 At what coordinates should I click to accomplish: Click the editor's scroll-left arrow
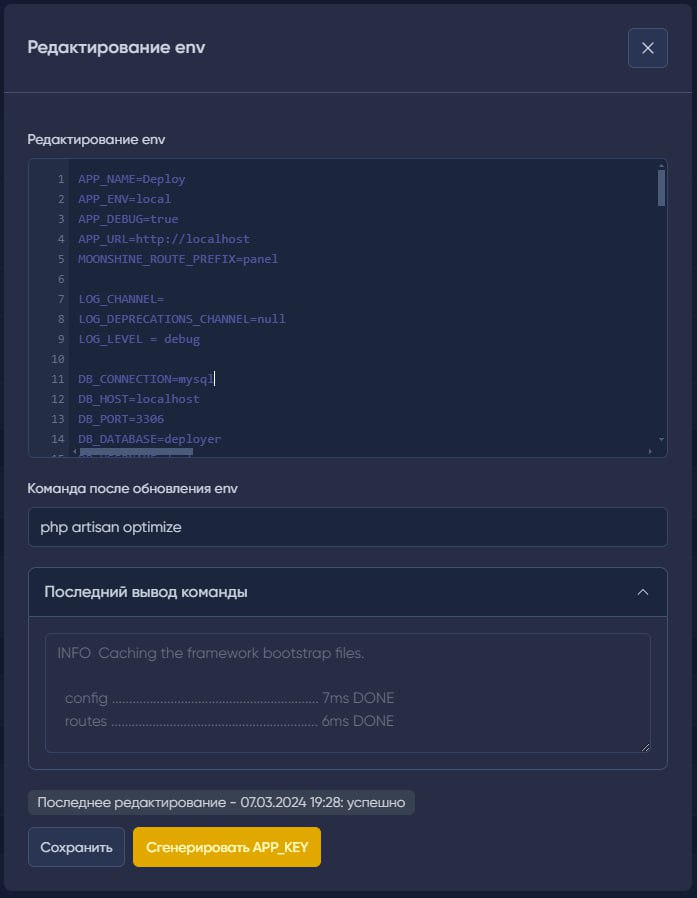pyautogui.click(x=74, y=452)
